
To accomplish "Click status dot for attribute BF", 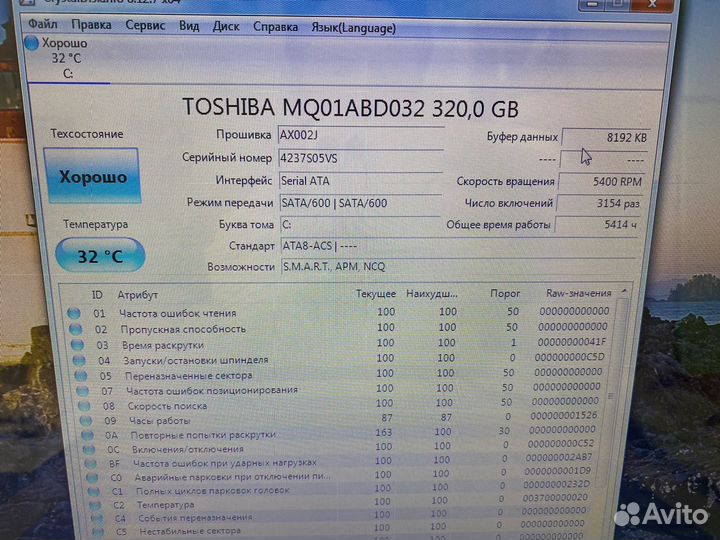I will (x=90, y=464).
